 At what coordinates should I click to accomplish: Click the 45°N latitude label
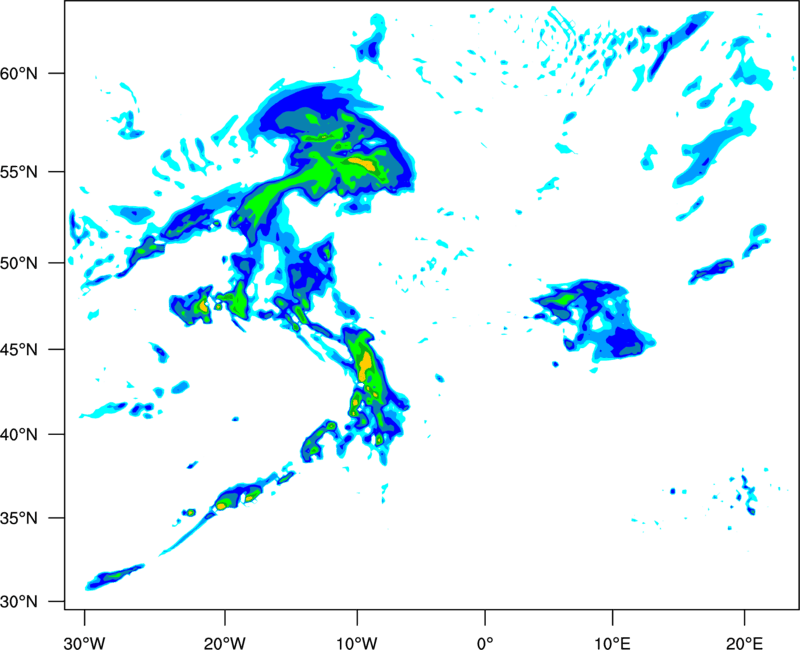pos(19,350)
